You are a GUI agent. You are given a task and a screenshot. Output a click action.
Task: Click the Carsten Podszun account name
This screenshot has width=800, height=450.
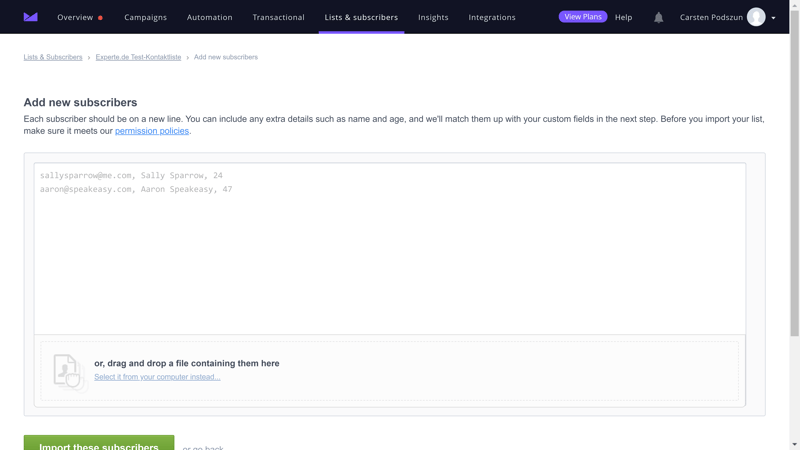(711, 17)
